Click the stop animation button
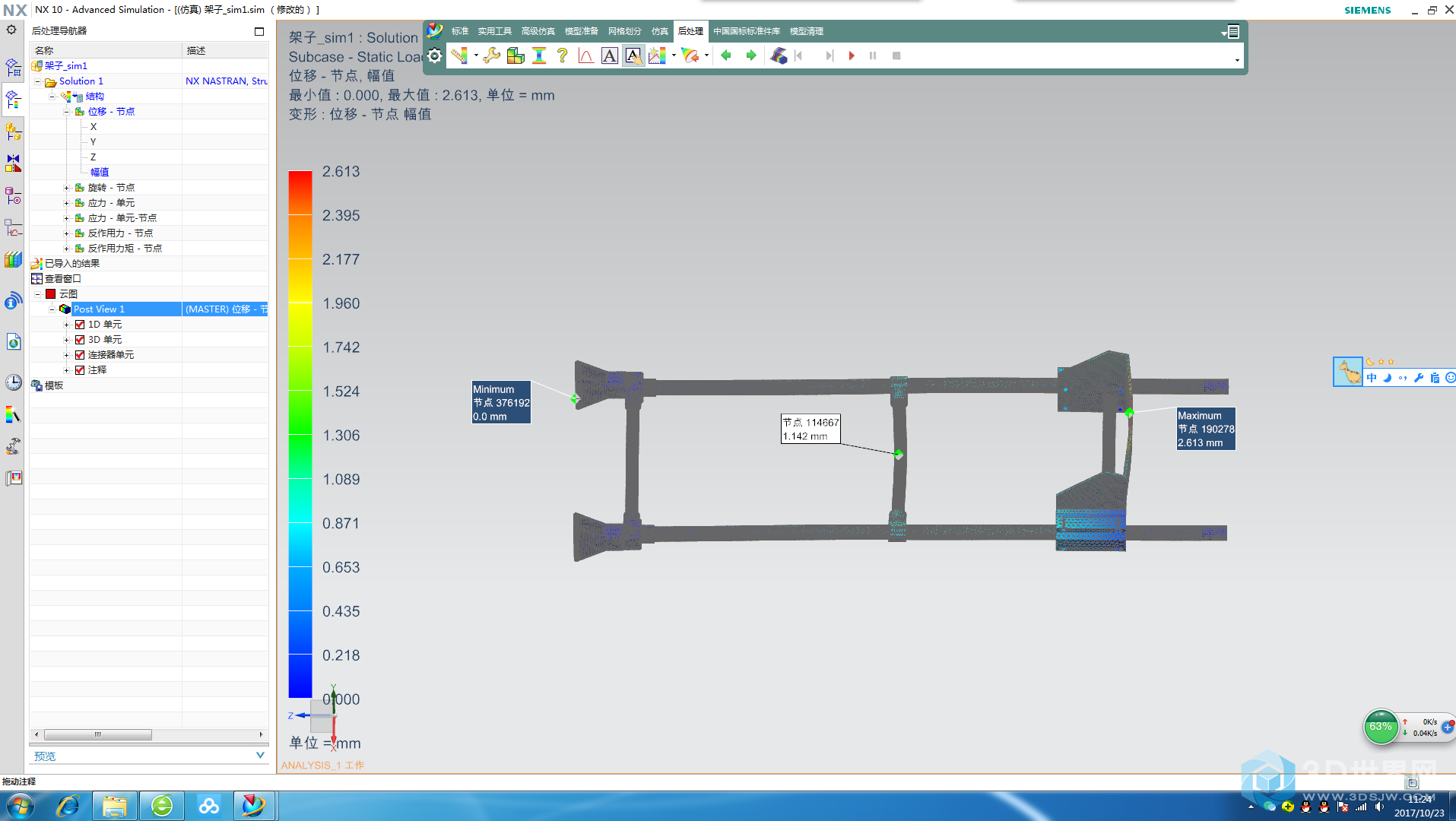 click(x=896, y=55)
